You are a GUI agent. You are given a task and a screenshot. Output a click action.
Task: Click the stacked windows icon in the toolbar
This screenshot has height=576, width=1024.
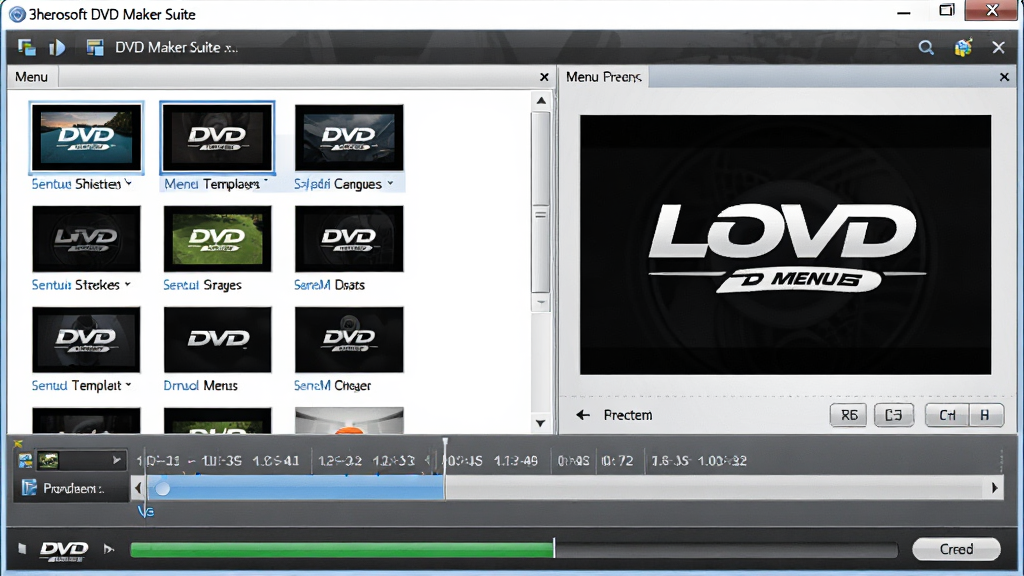(27, 47)
